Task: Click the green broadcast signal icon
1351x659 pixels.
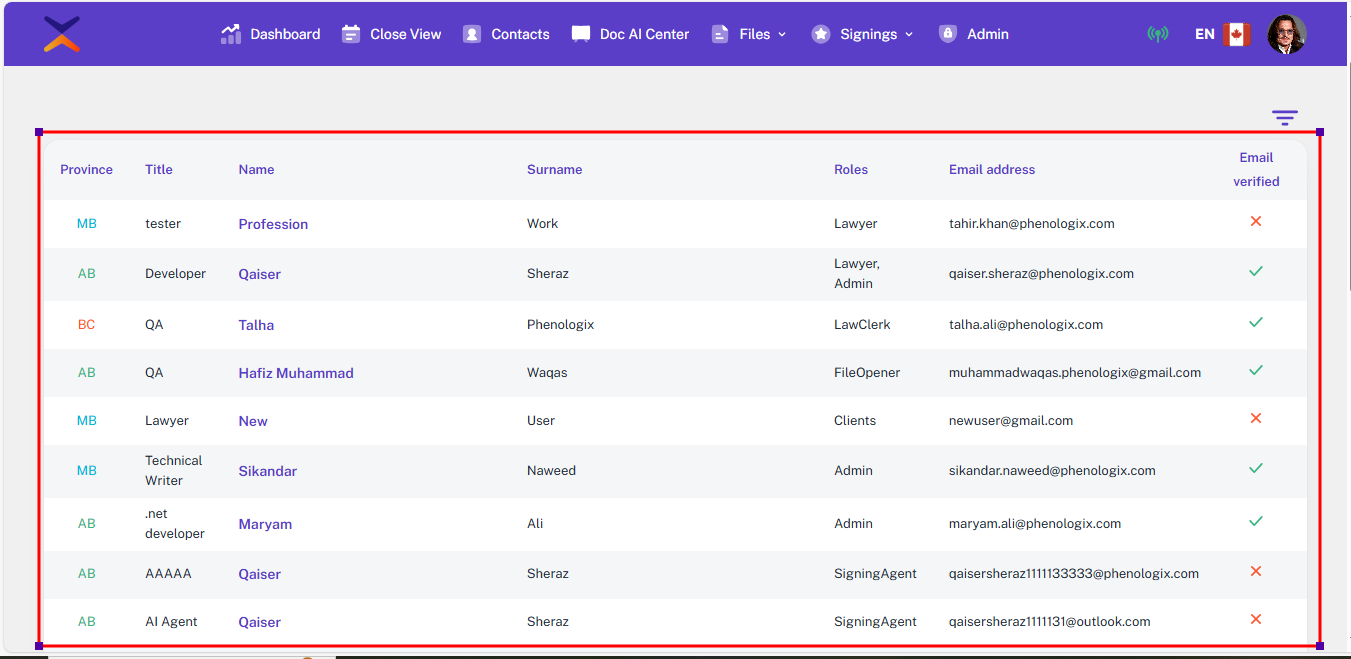Action: 1158,34
